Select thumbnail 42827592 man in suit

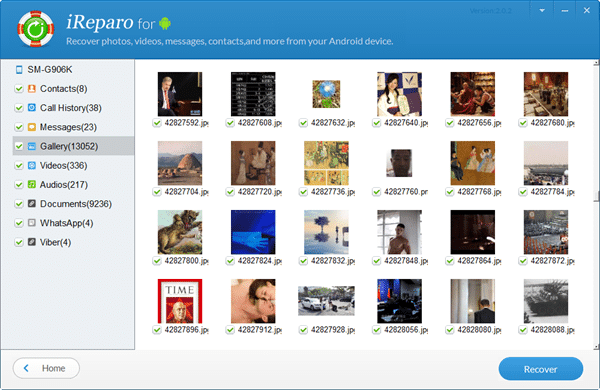(180, 94)
